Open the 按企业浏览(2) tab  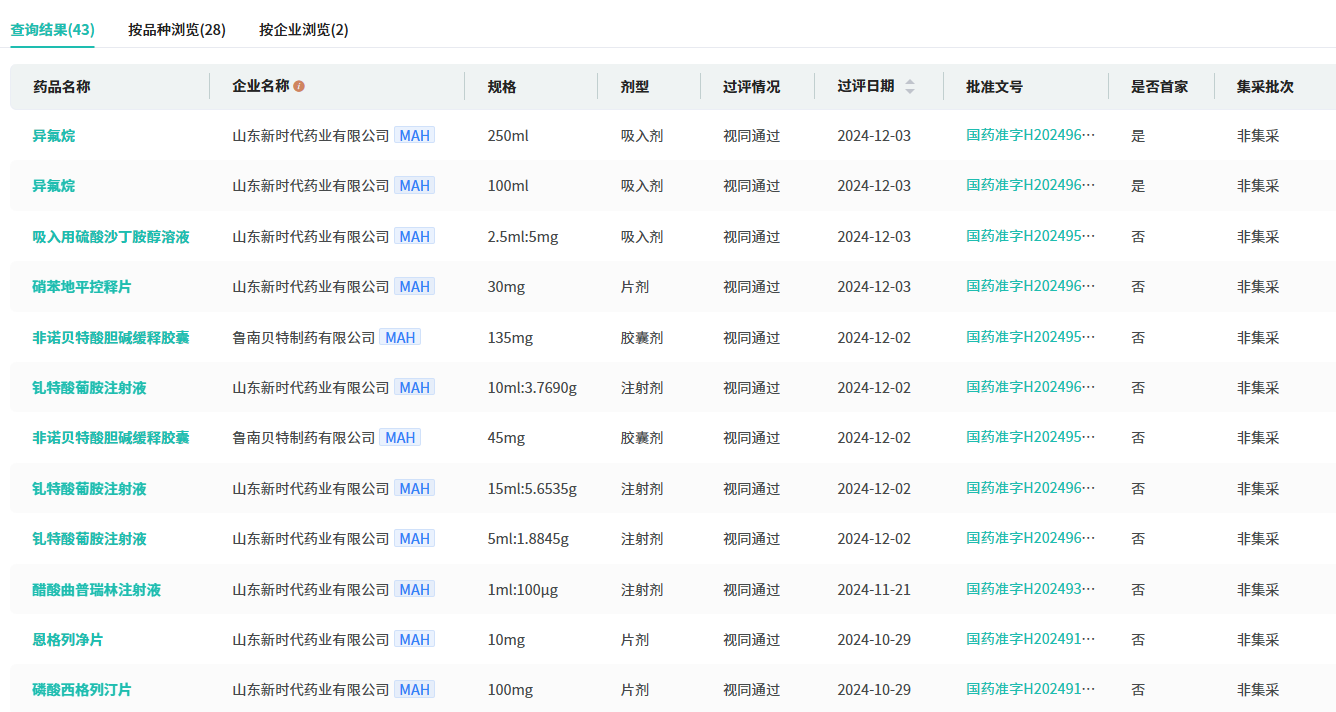click(x=303, y=30)
